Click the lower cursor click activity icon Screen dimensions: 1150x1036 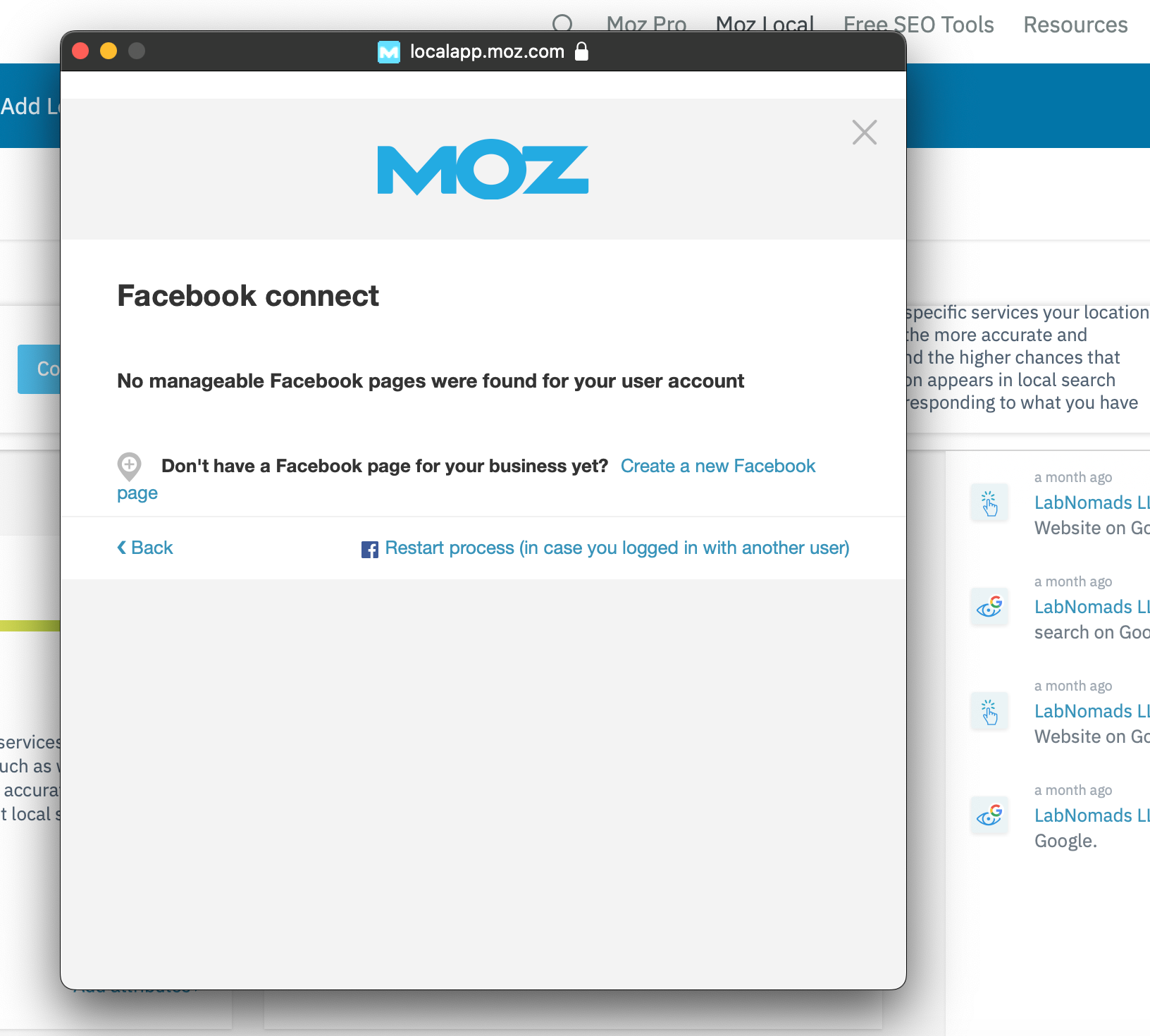point(989,712)
